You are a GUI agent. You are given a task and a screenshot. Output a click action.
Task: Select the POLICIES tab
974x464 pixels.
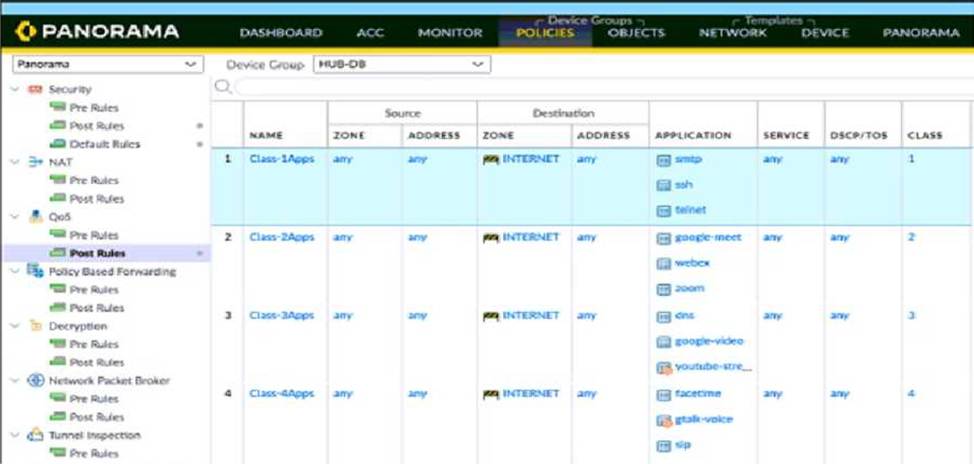point(545,33)
